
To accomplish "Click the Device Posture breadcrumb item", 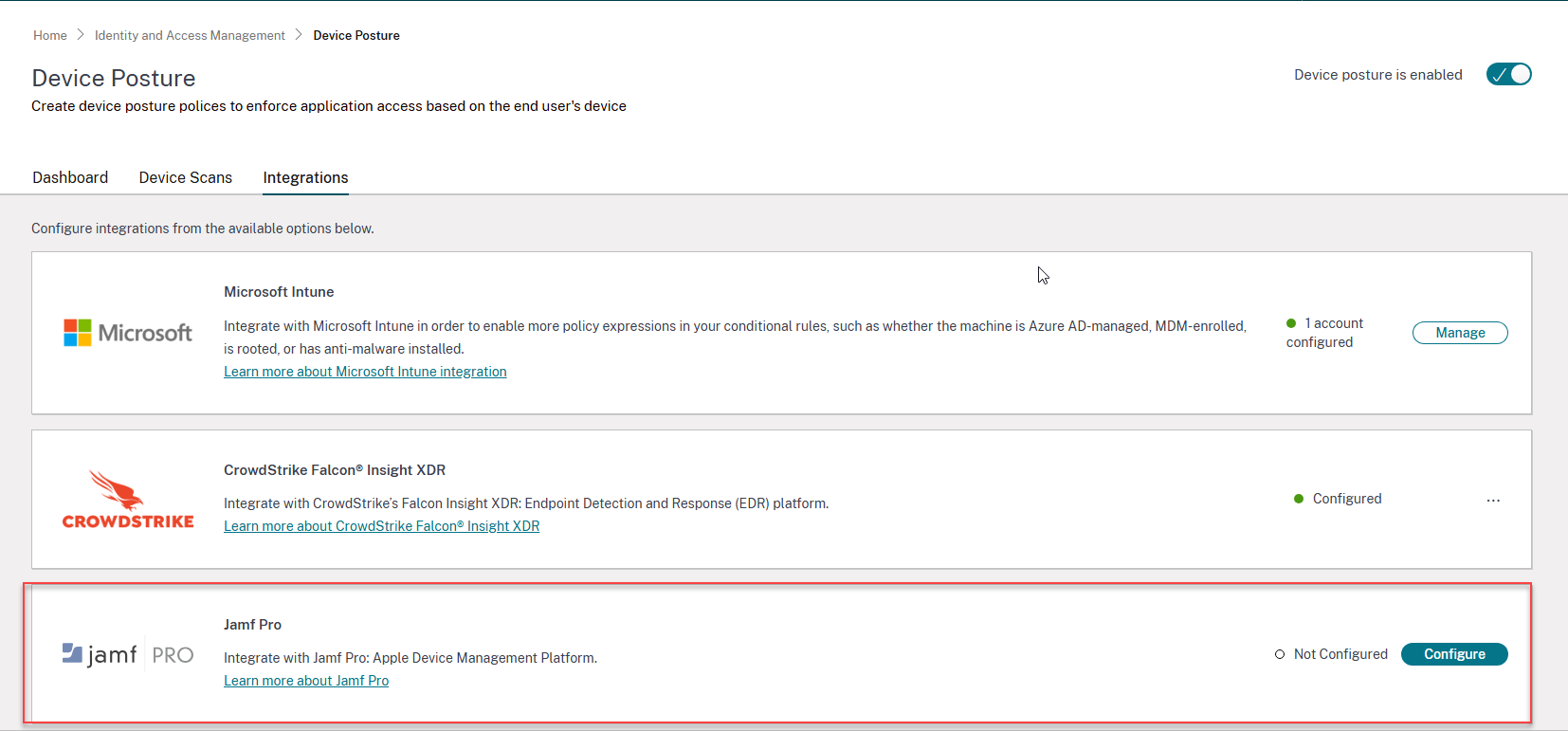I will coord(356,35).
